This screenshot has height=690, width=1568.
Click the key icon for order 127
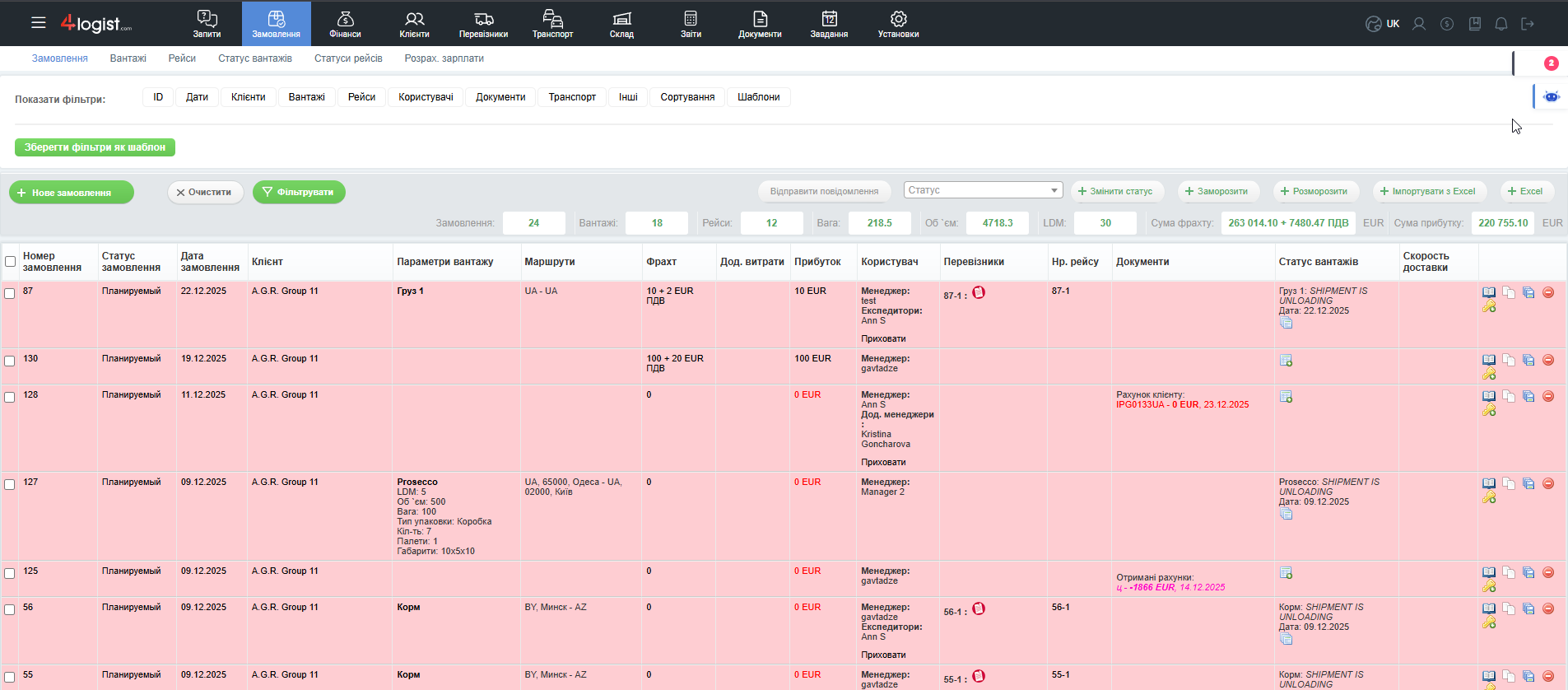[x=1489, y=498]
